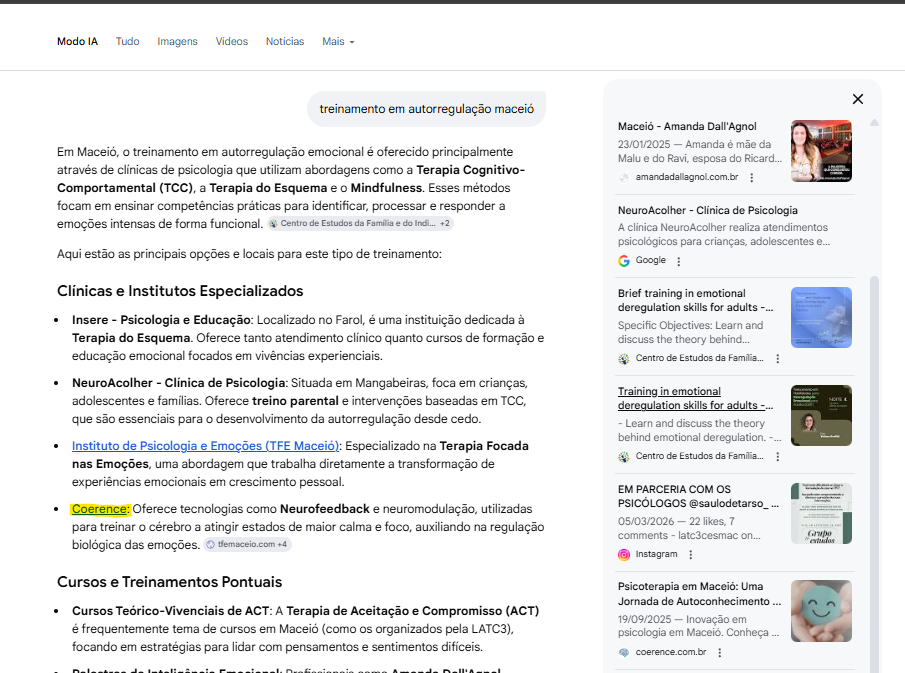Click side panel scrollbar thumb
The height and width of the screenshot is (673, 905).
tap(874, 473)
